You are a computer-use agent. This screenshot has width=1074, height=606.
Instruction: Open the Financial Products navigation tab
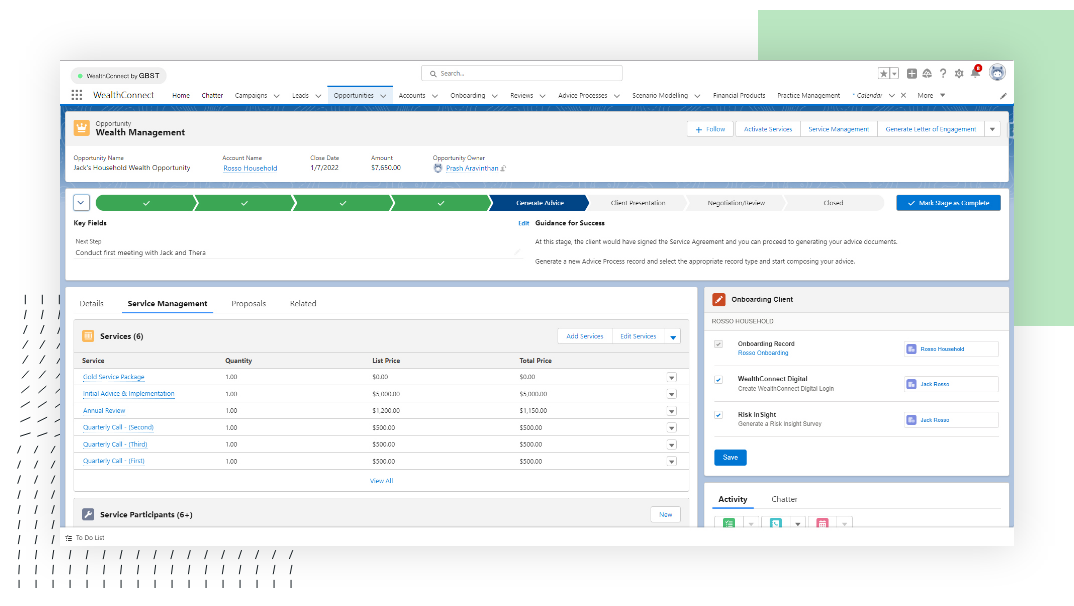[x=739, y=95]
